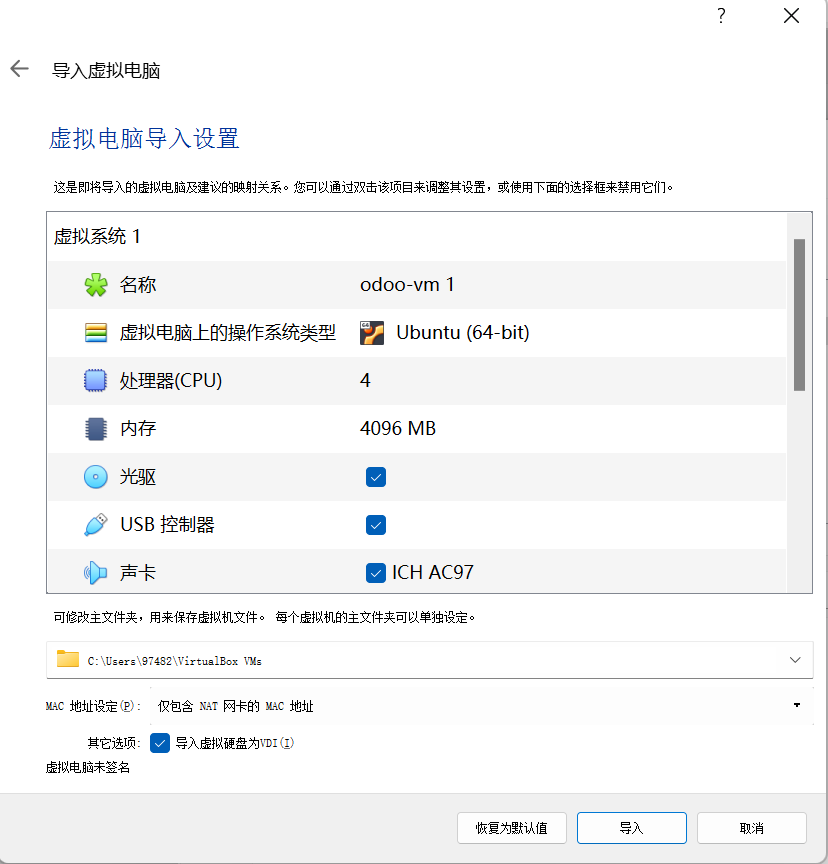Viewport: 828px width, 864px height.
Task: Click the optical drive 光驱 disc icon
Action: pos(96,477)
